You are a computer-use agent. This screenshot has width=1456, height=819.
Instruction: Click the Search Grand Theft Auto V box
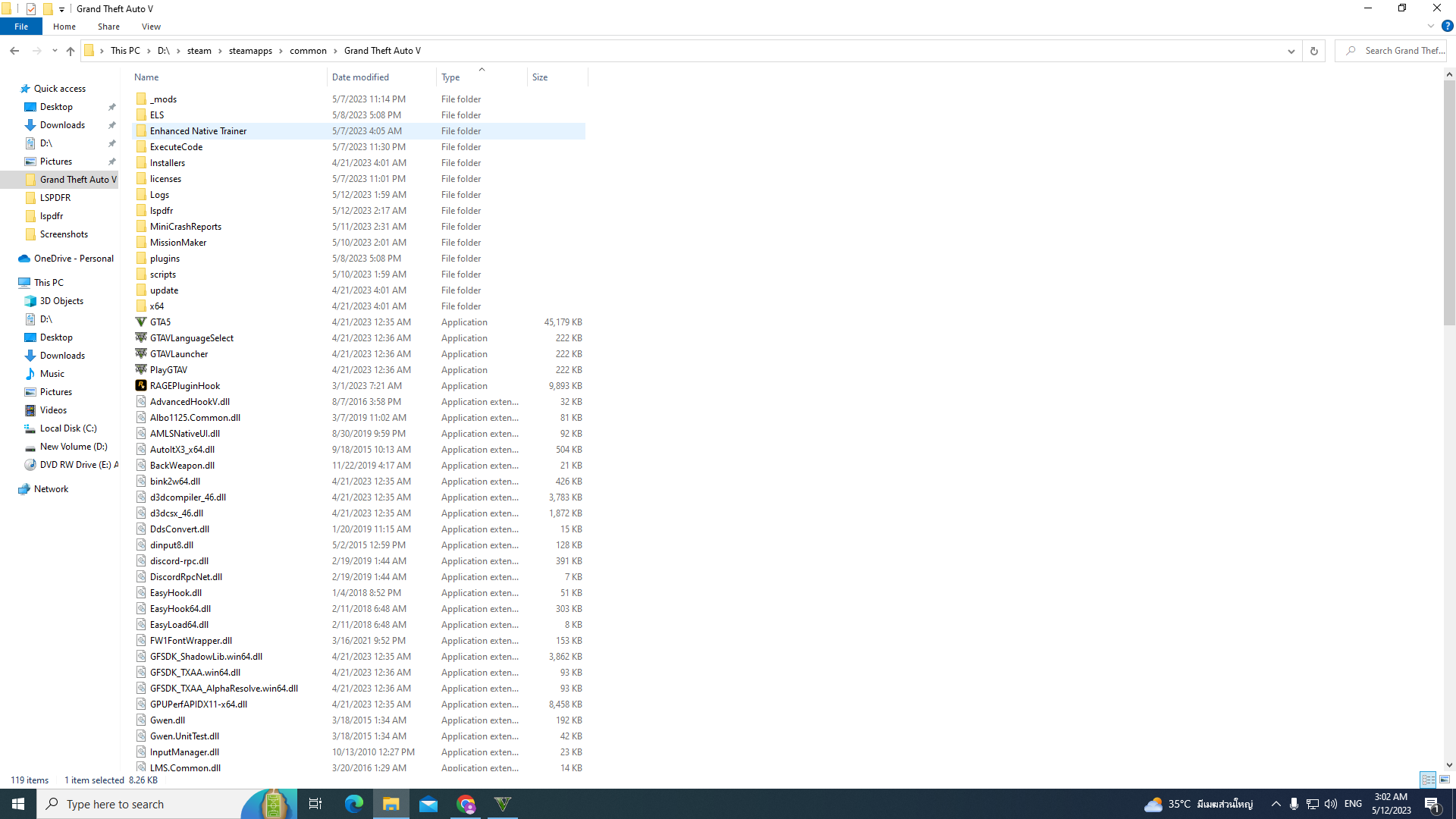tap(1395, 51)
